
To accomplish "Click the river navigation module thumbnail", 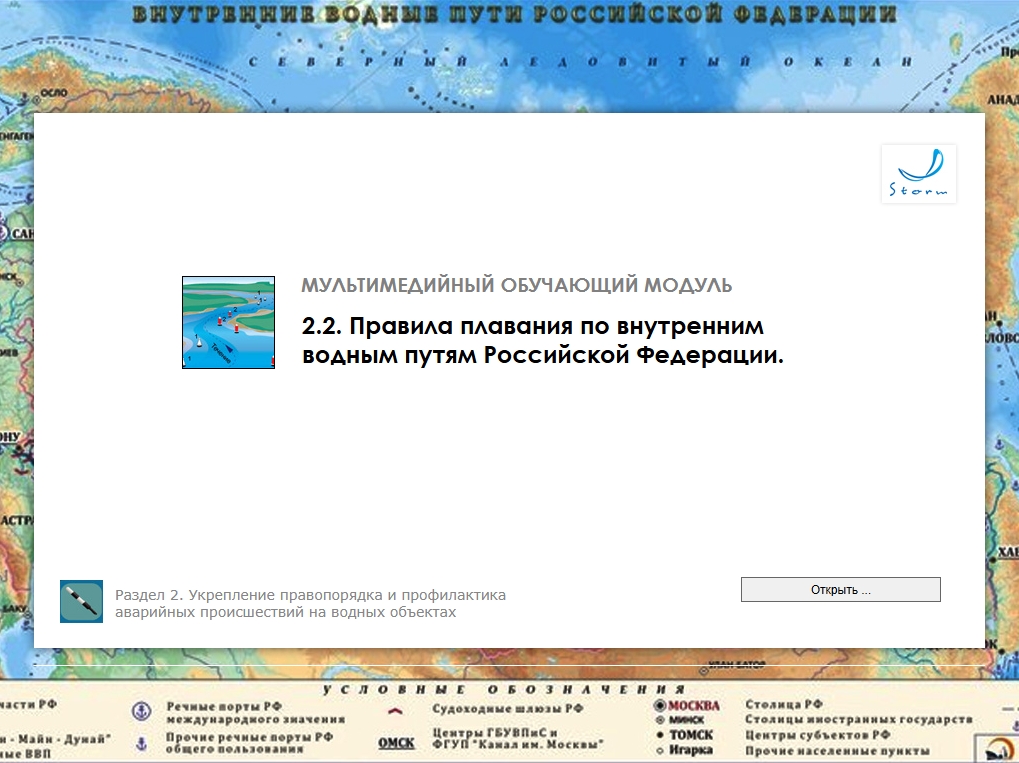I will (228, 323).
